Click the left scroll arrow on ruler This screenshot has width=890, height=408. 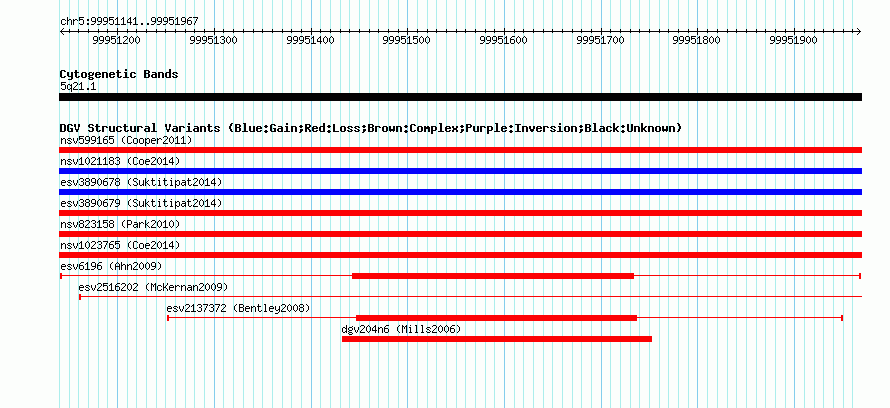coord(62,32)
